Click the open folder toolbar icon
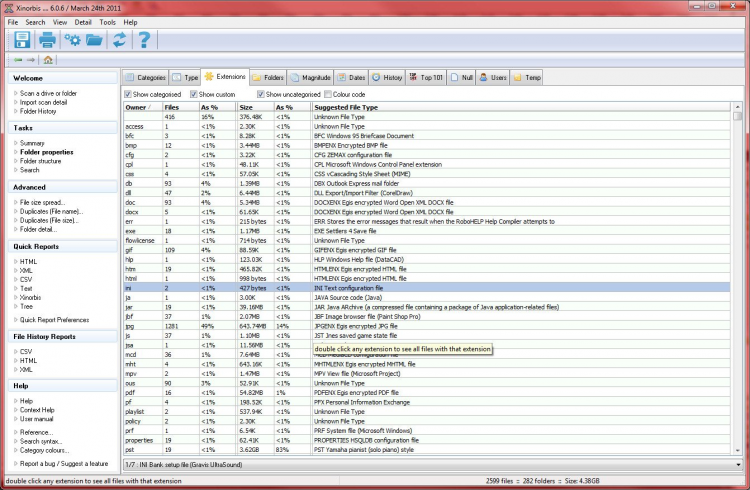Image resolution: width=750 pixels, height=490 pixels. point(95,40)
